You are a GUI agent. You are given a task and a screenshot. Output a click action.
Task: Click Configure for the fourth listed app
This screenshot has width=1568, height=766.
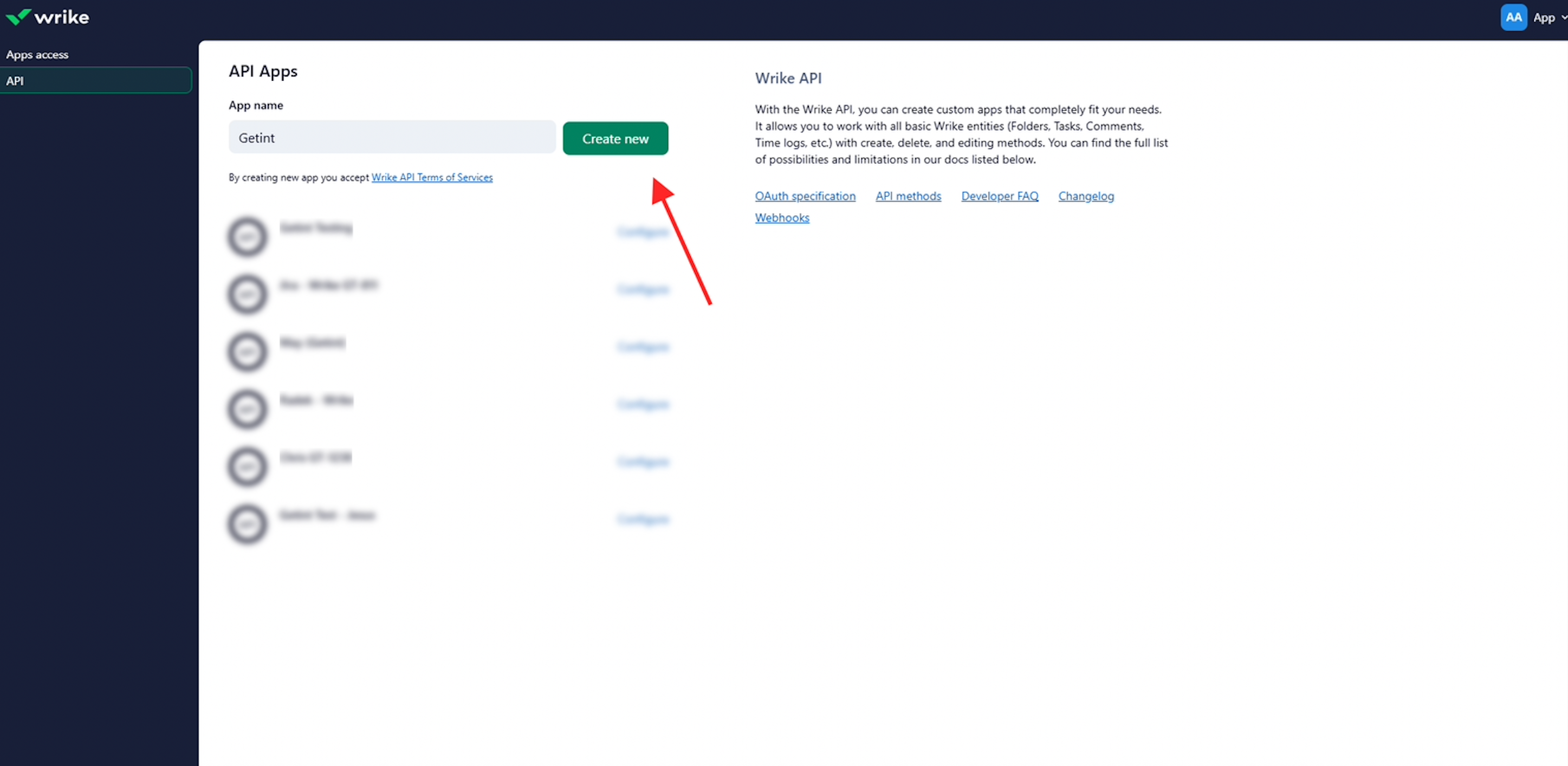(642, 404)
